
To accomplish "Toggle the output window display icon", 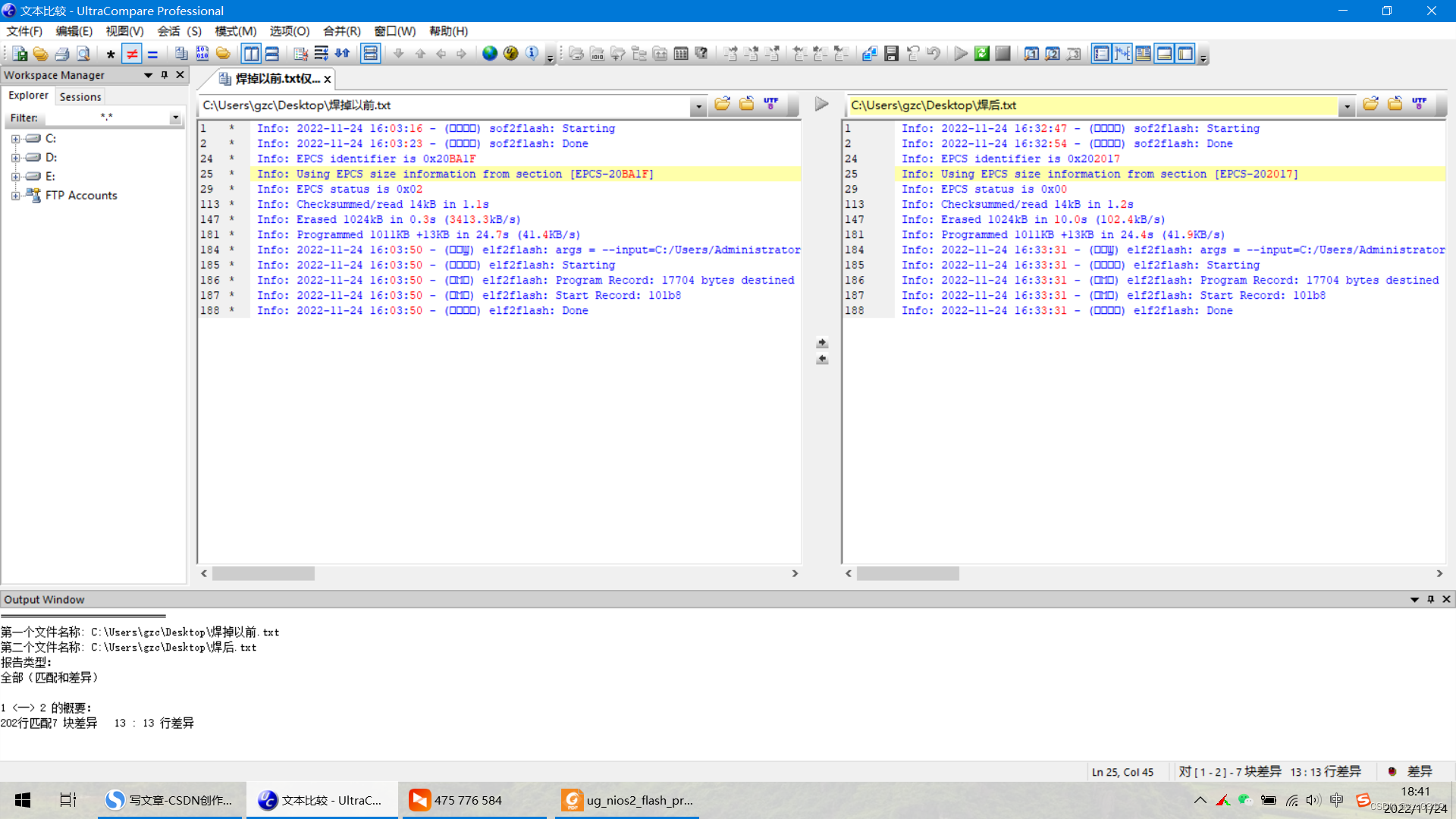I will (x=1163, y=53).
